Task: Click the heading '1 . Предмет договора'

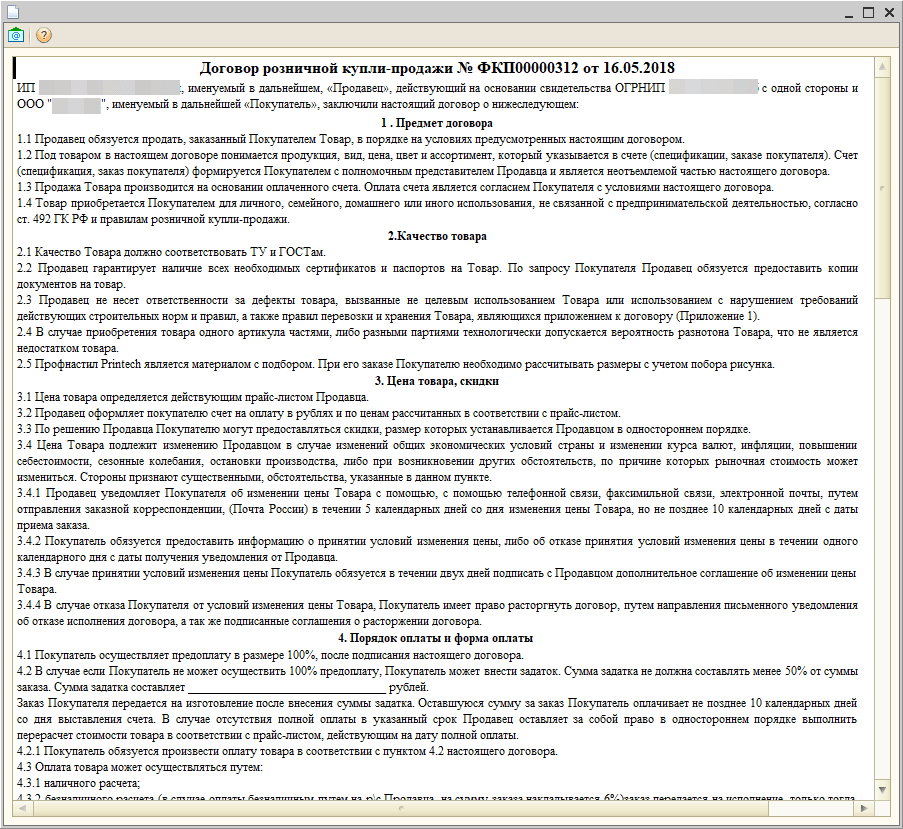Action: pos(437,122)
